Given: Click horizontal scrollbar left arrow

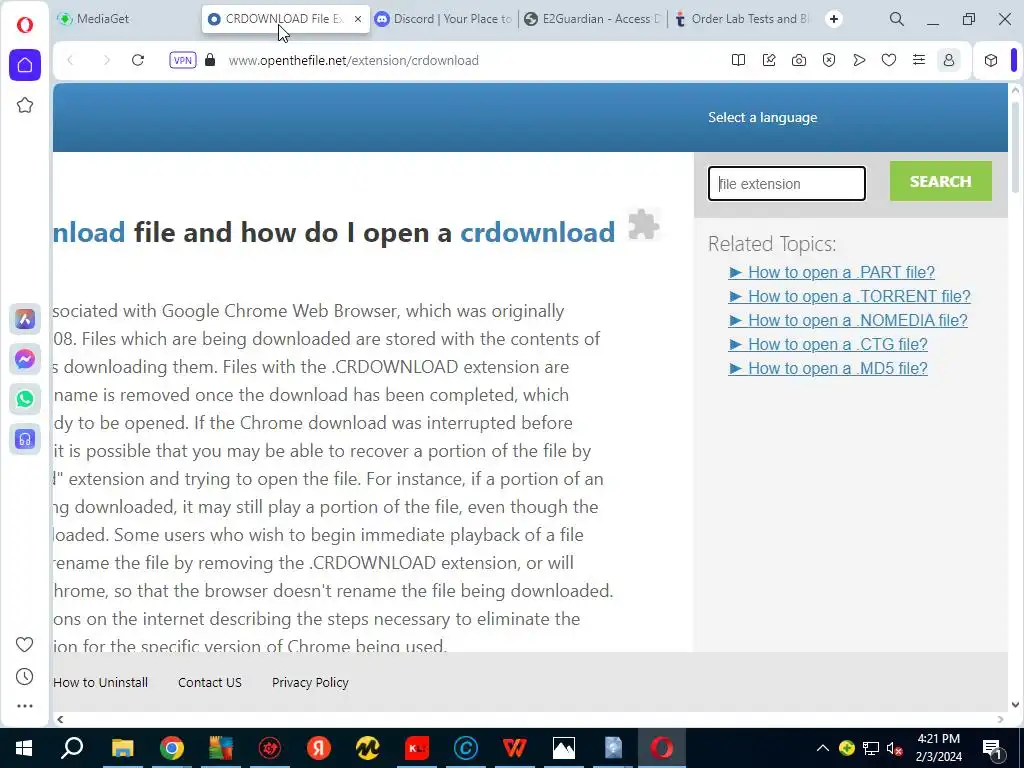Looking at the screenshot, I should click(60, 719).
